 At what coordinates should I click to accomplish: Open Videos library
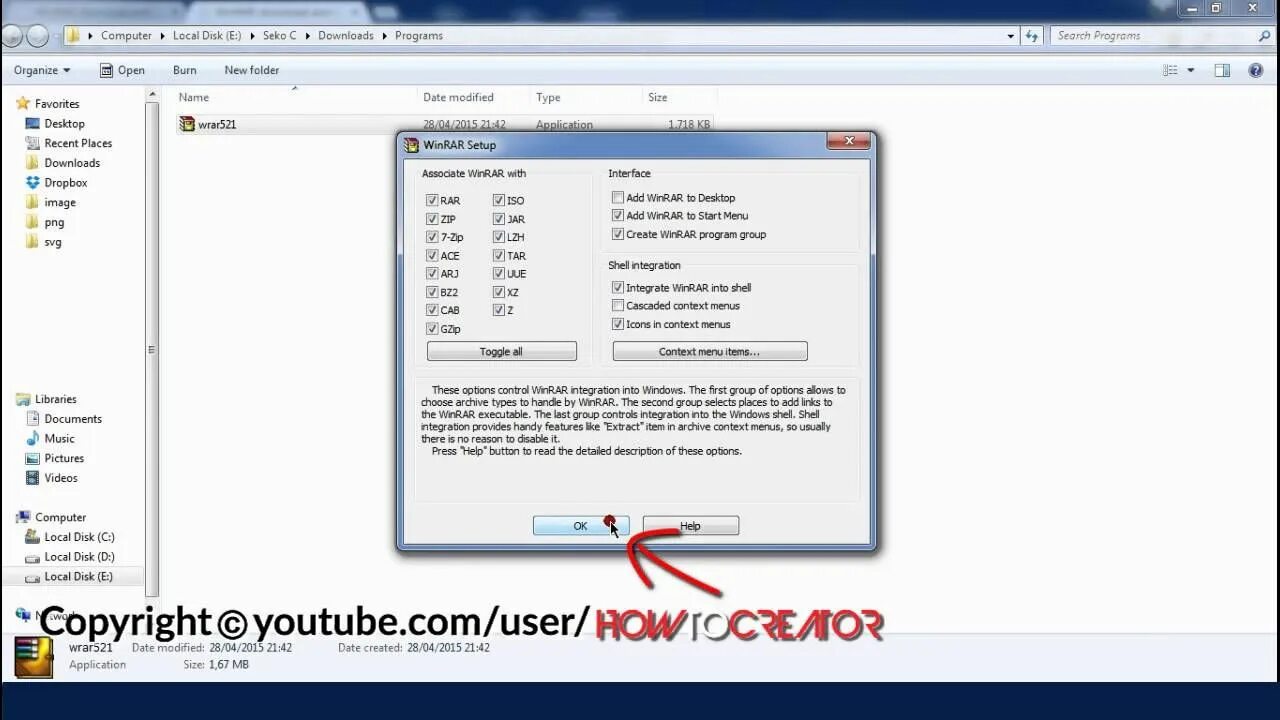[60, 478]
